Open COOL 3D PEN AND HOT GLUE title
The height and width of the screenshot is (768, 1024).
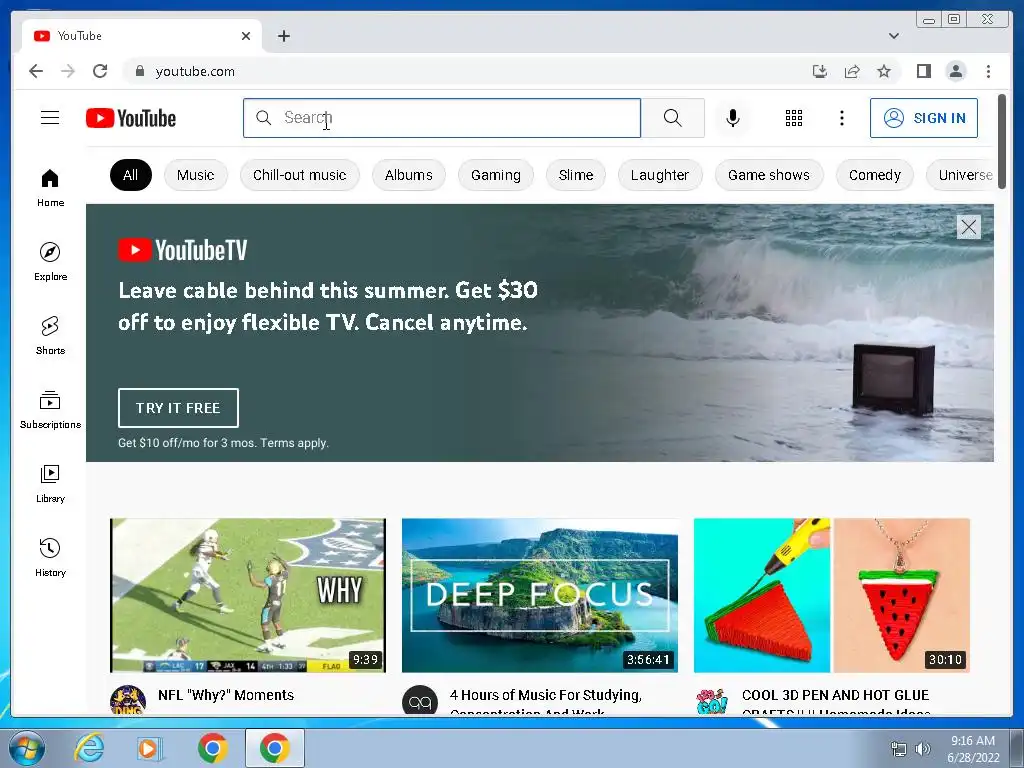click(835, 701)
